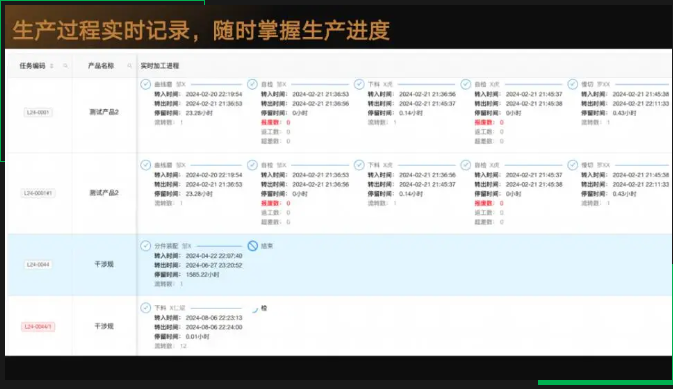
Task: Open search filter in 产品名称 header
Action: pos(129,66)
